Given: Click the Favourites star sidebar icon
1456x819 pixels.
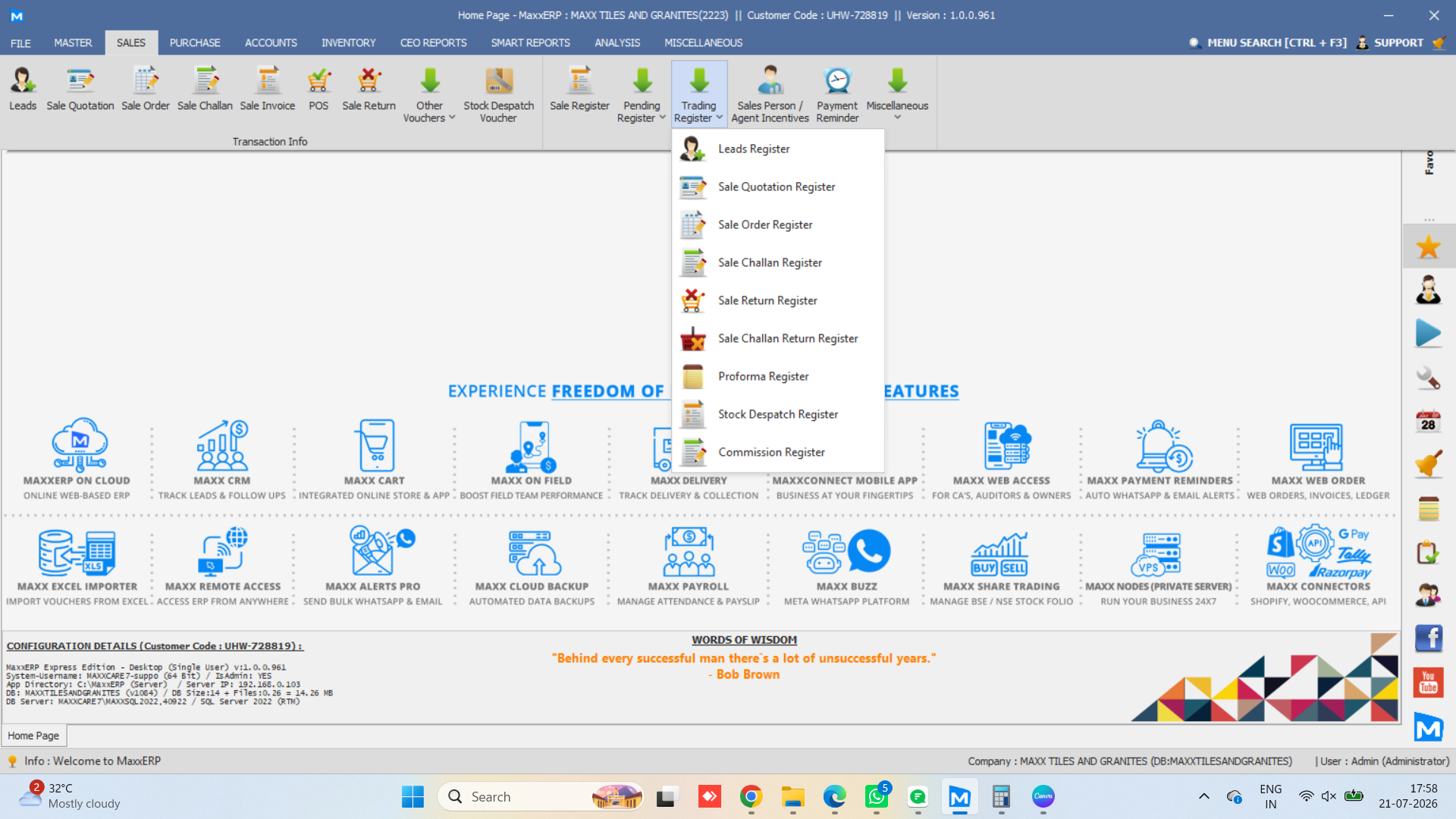Looking at the screenshot, I should point(1428,246).
